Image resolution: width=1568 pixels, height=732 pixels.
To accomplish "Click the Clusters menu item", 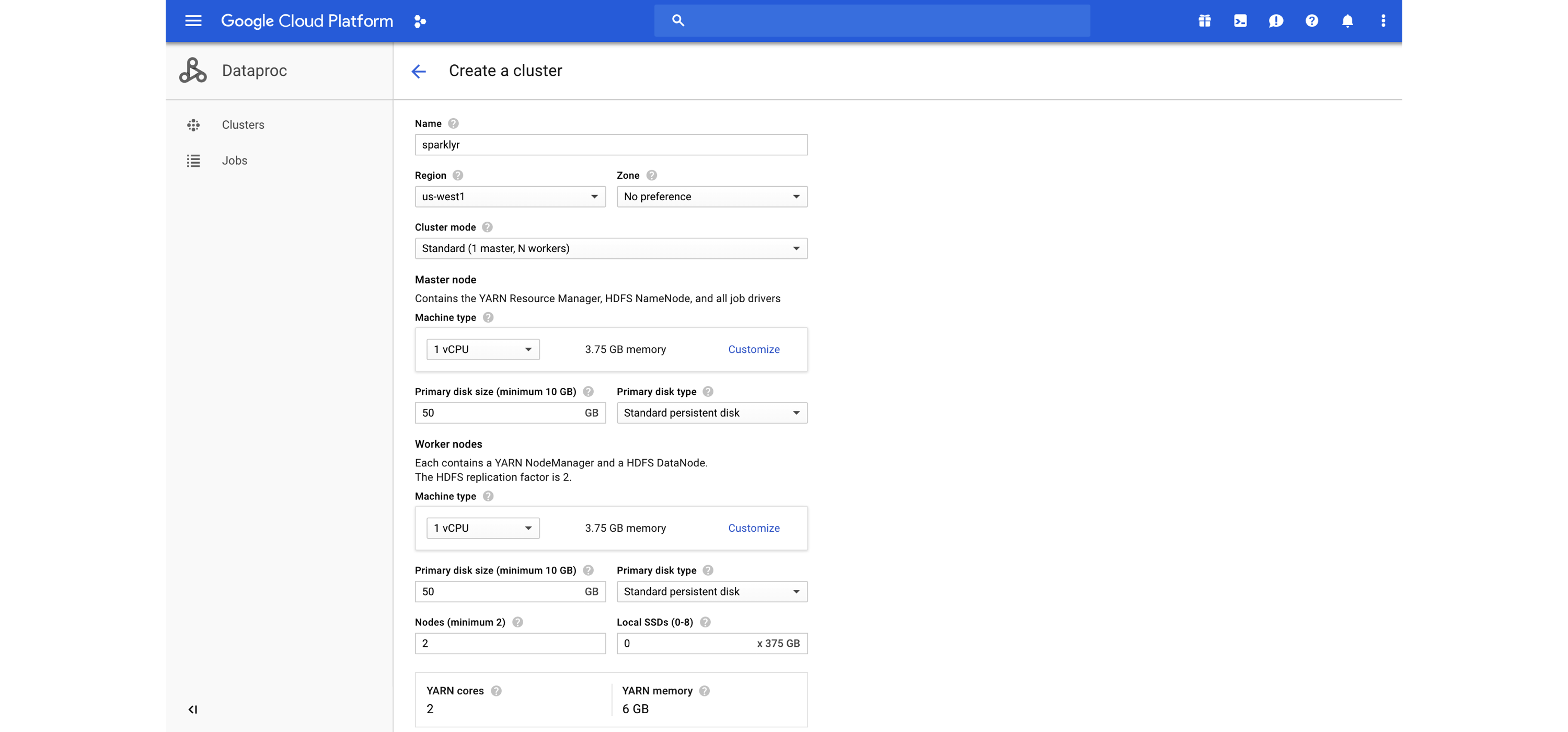I will point(243,124).
